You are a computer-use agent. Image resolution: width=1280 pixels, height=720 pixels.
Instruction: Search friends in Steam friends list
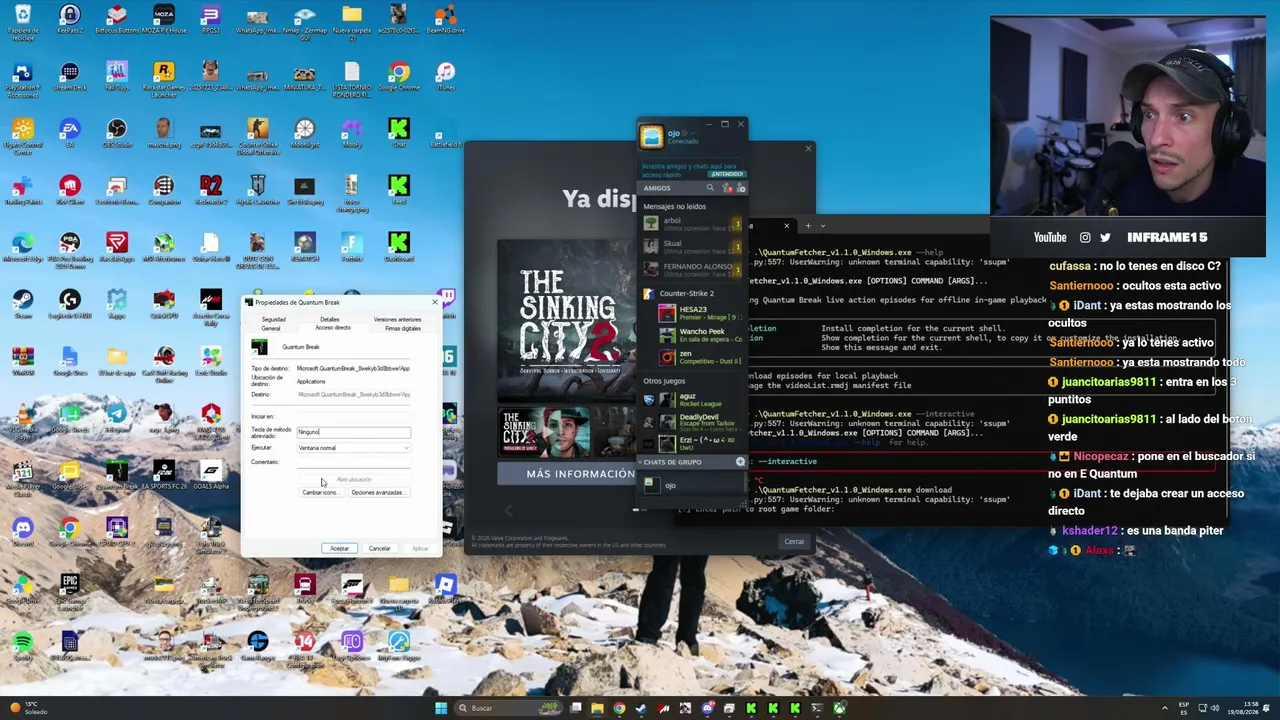coord(711,188)
